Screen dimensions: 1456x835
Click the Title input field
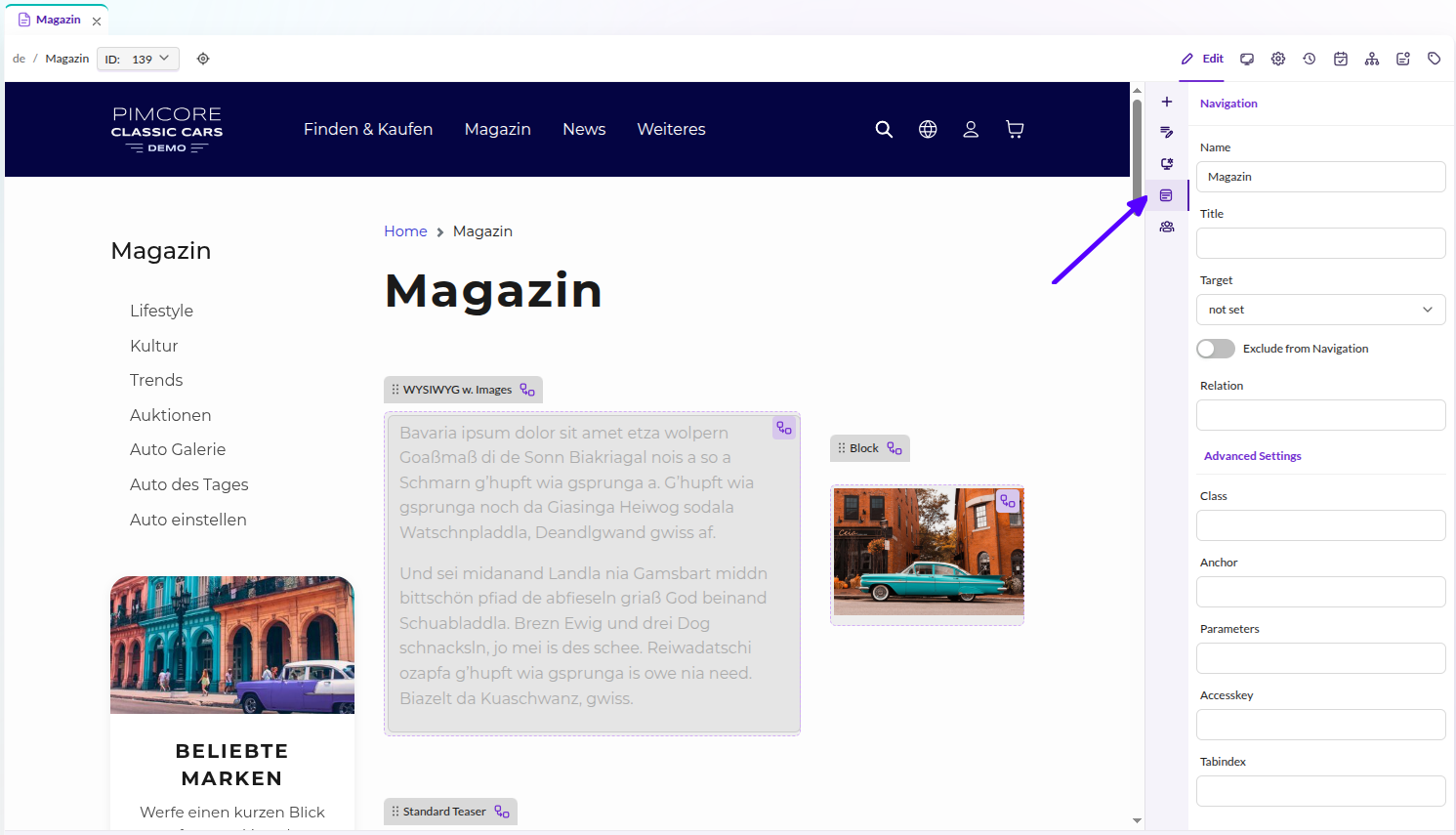point(1320,243)
